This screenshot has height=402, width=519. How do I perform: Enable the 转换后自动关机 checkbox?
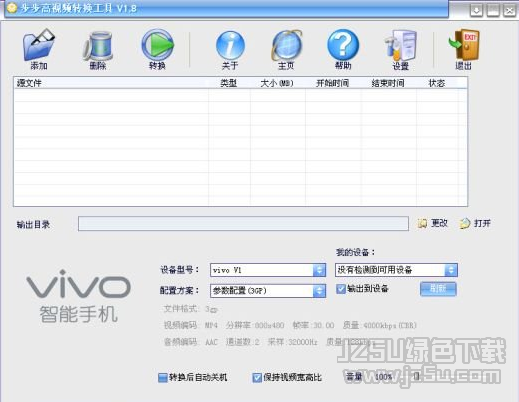click(162, 378)
